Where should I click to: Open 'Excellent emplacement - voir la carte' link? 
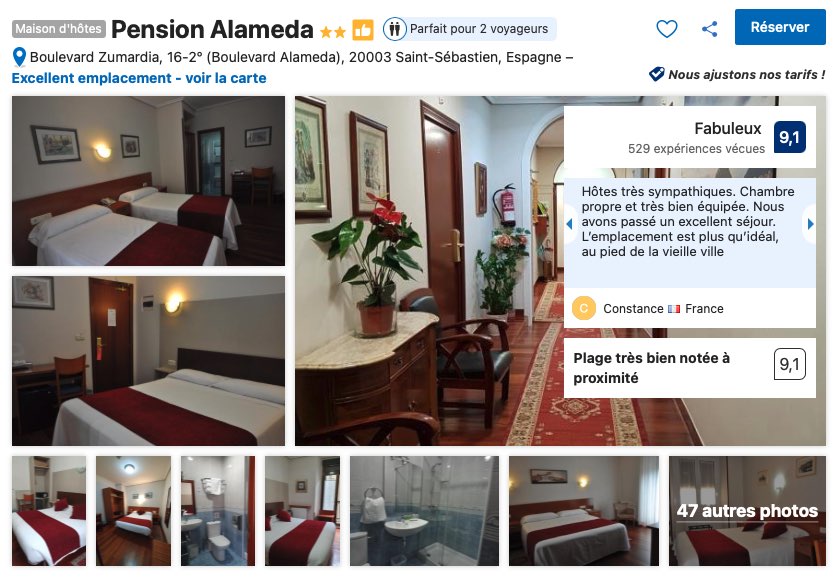pos(139,78)
